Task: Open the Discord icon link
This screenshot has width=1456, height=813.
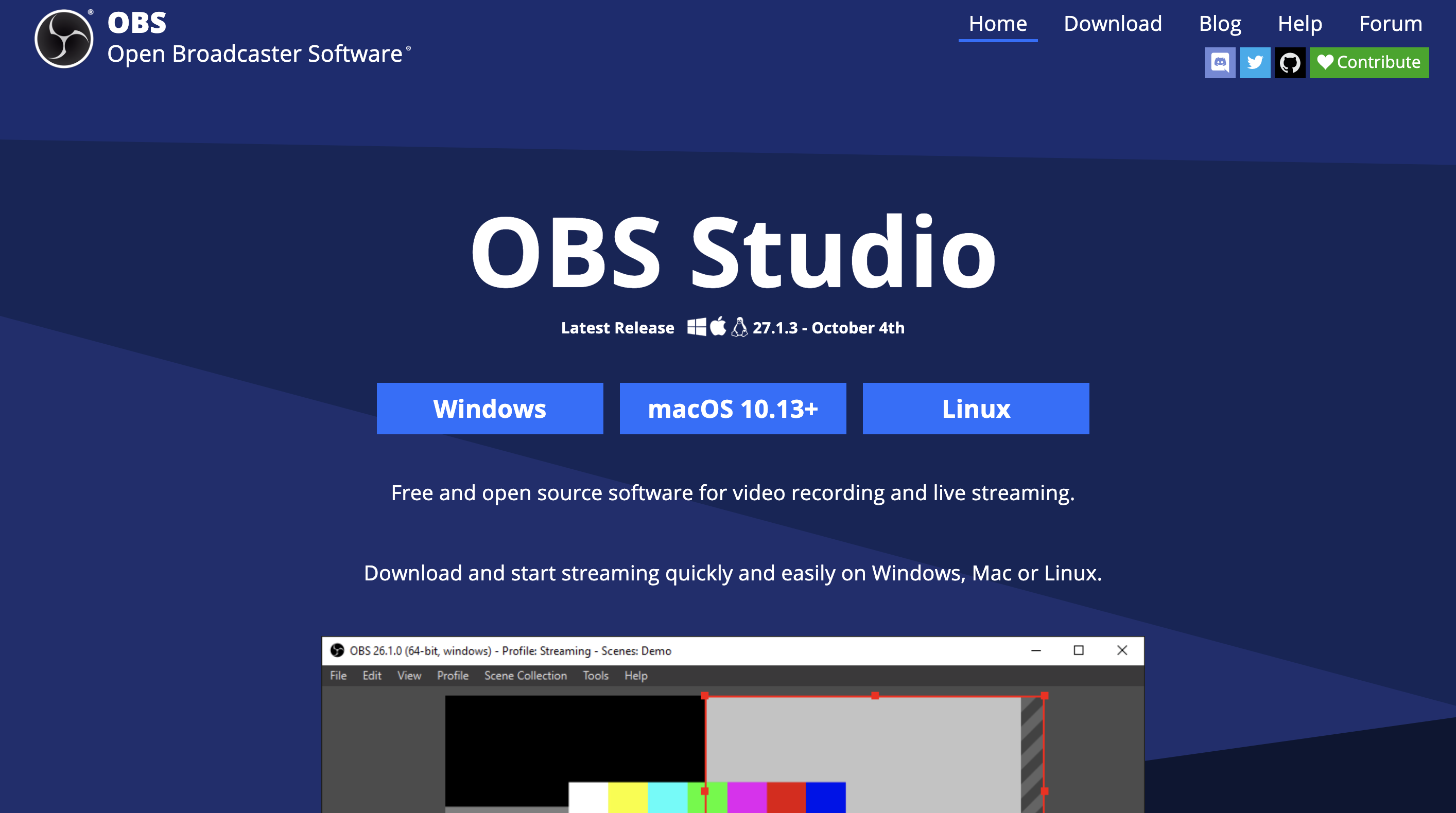Action: coord(1219,62)
